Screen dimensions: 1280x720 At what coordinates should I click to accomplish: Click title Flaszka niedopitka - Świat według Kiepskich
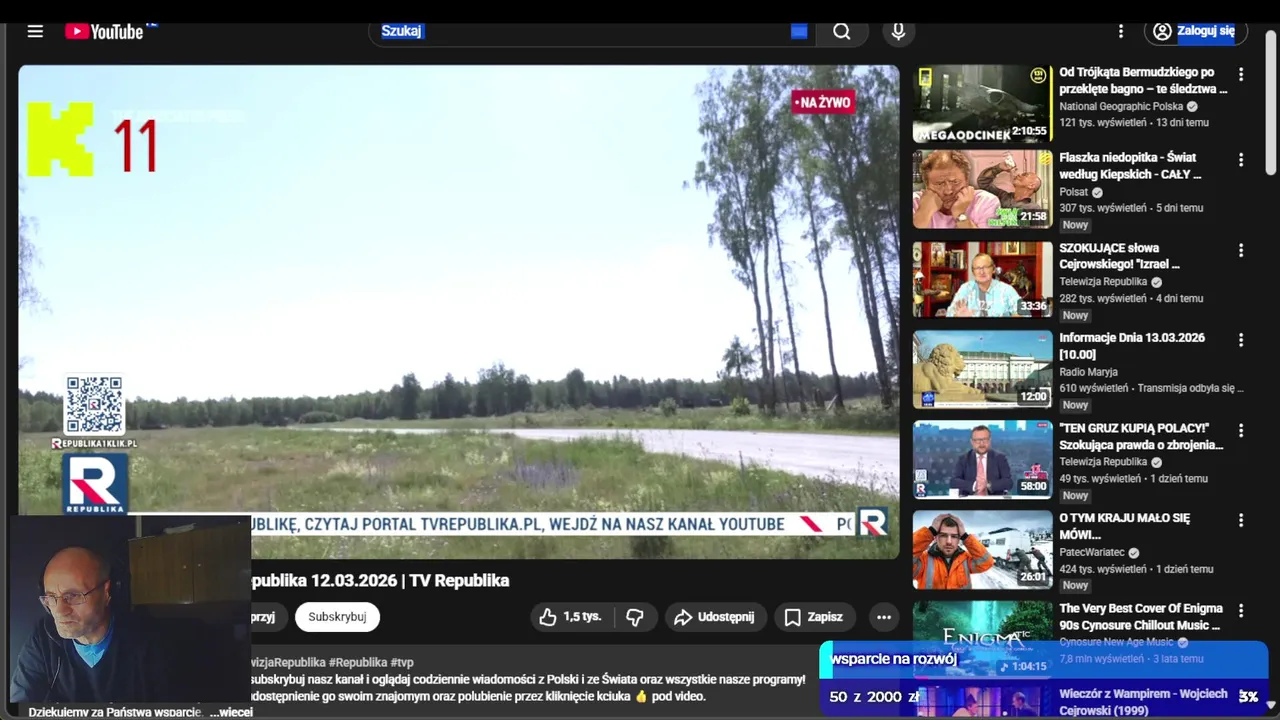click(1130, 165)
